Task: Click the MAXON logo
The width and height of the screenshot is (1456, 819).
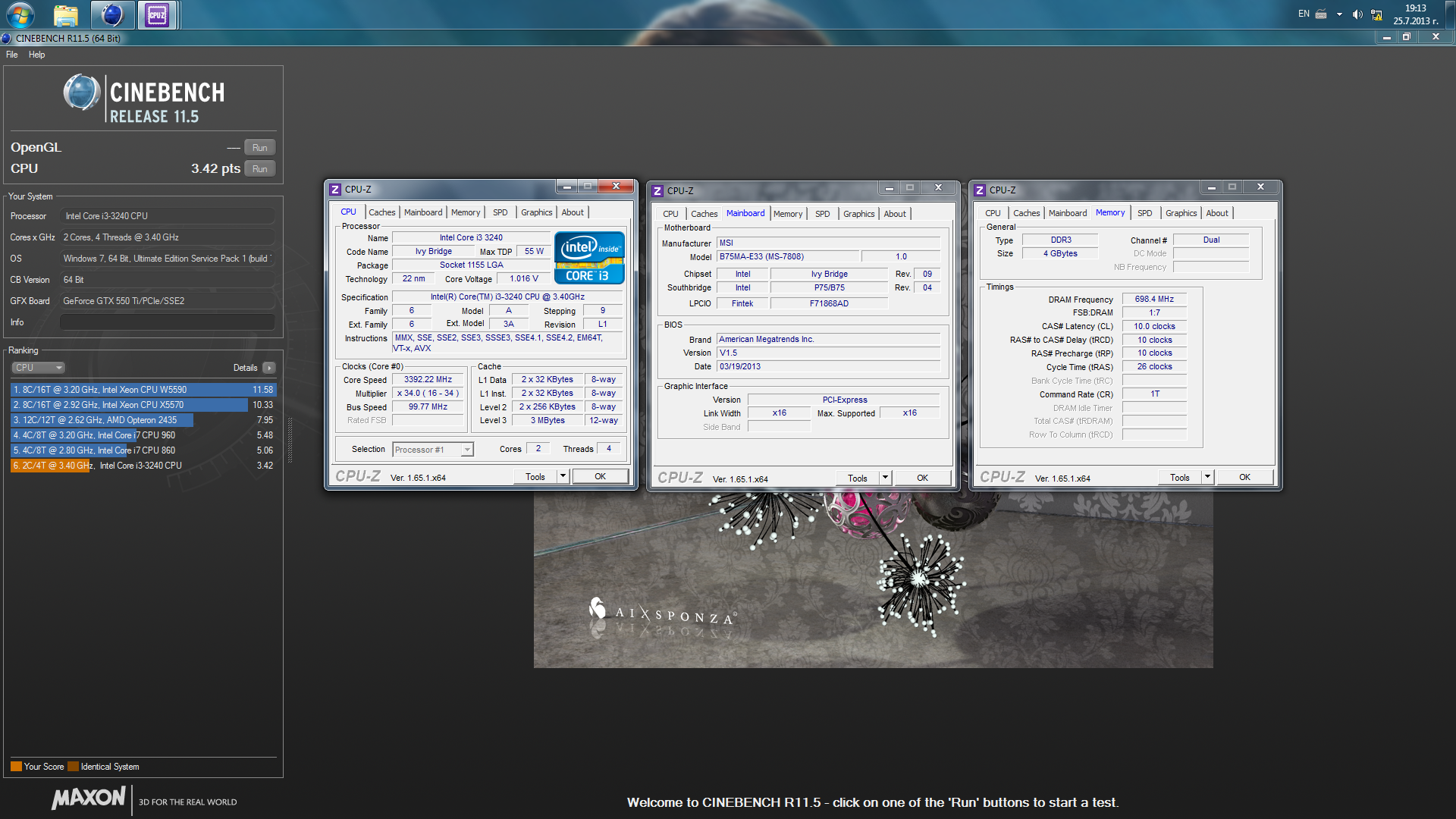Action: click(88, 798)
